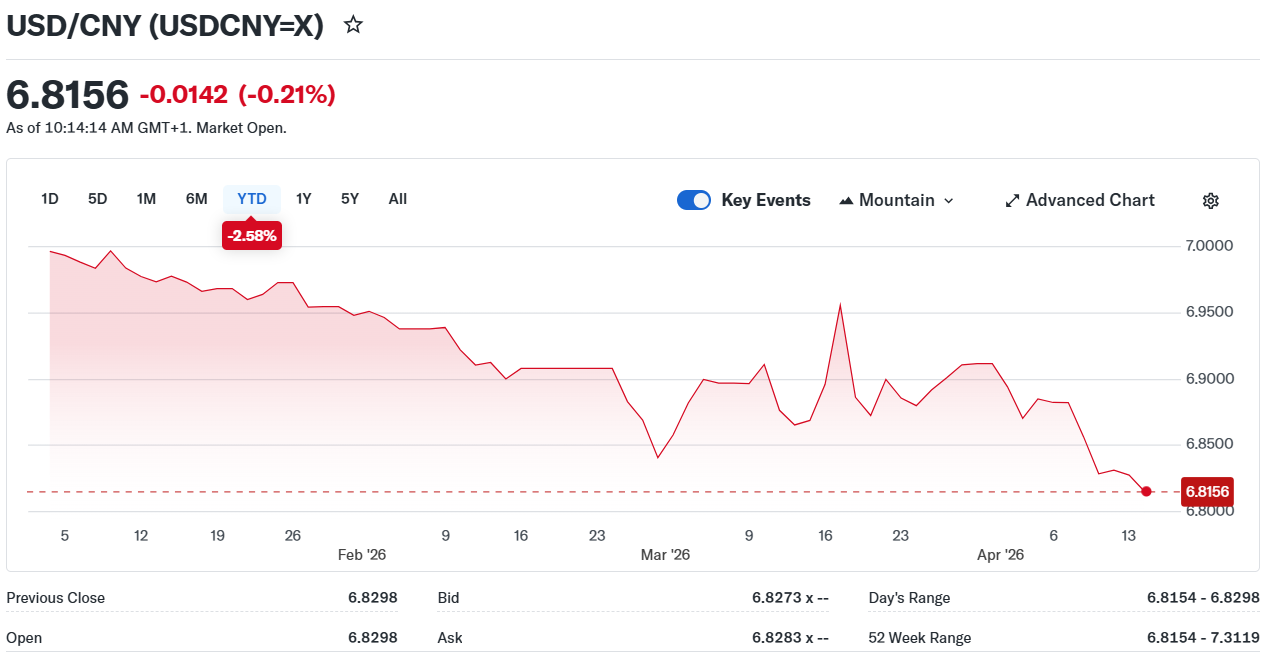Select the YTD range tab
1278x666 pixels.
pyautogui.click(x=252, y=199)
